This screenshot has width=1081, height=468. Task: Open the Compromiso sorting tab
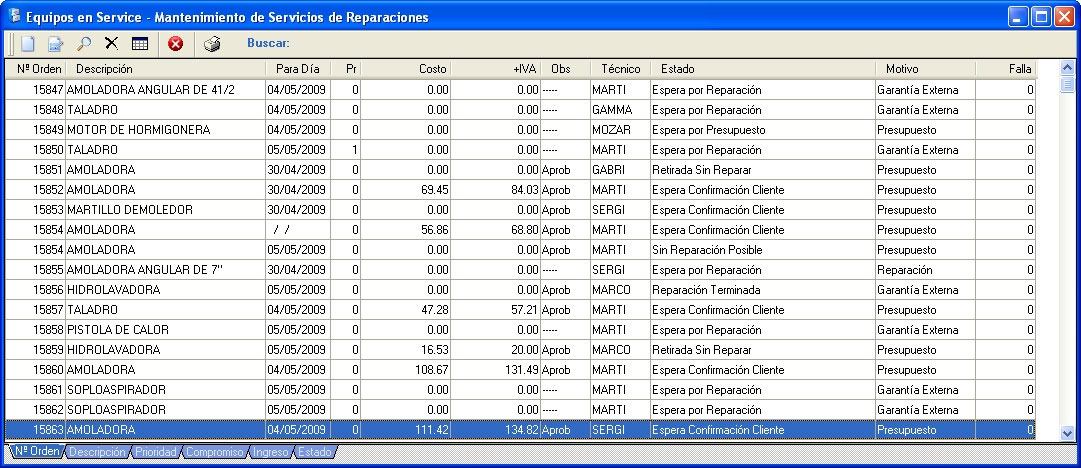click(x=213, y=453)
